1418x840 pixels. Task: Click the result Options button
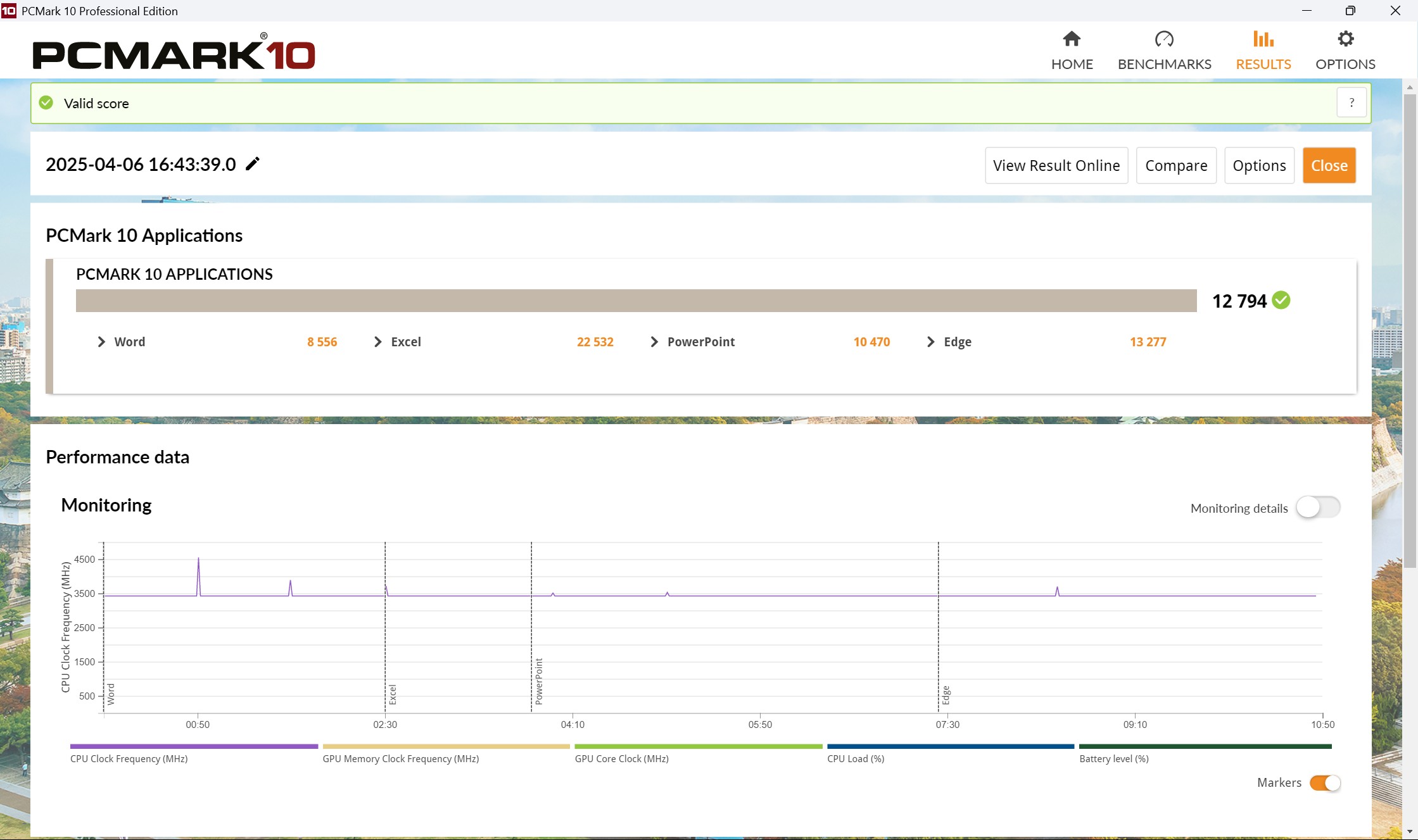click(x=1259, y=165)
